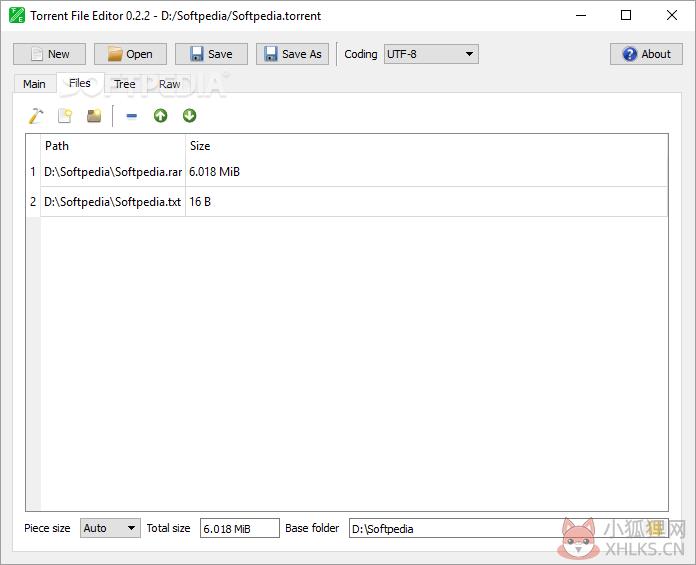Click the Save As button
The height and width of the screenshot is (565, 696).
point(293,54)
